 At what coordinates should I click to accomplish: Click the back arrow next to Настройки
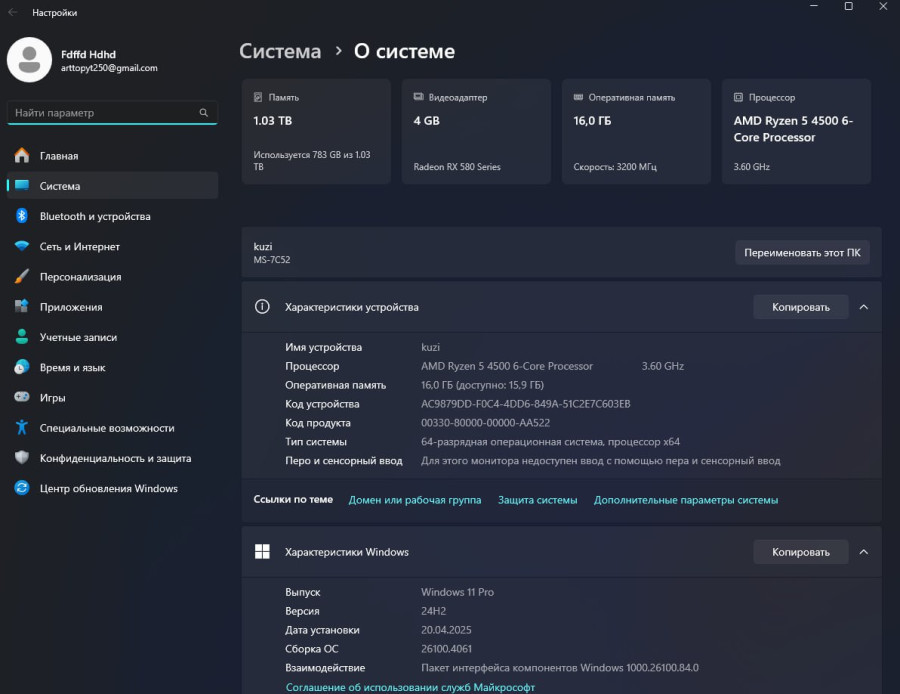coord(13,12)
